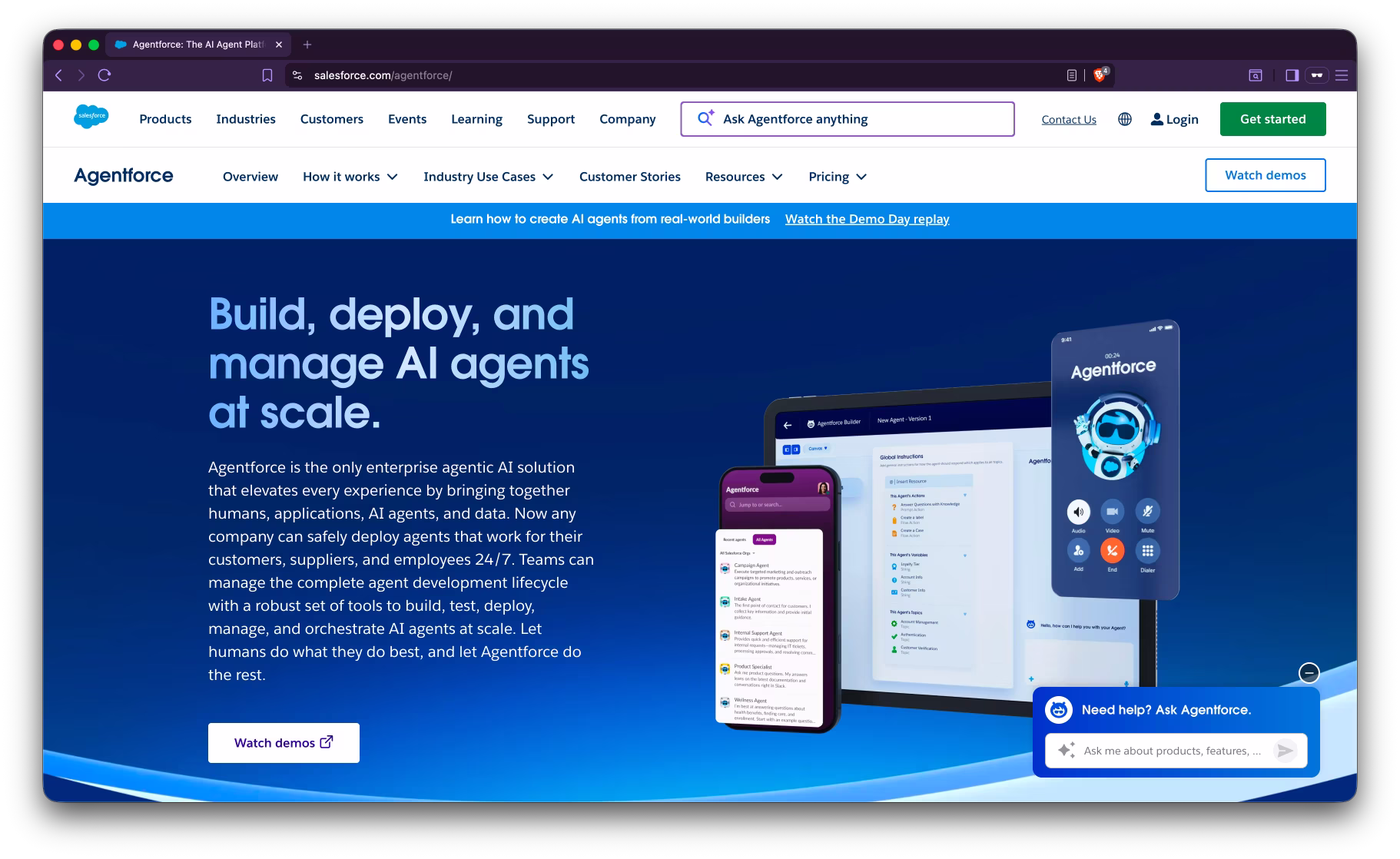Click the Agentforce search sparkle icon

click(x=705, y=118)
